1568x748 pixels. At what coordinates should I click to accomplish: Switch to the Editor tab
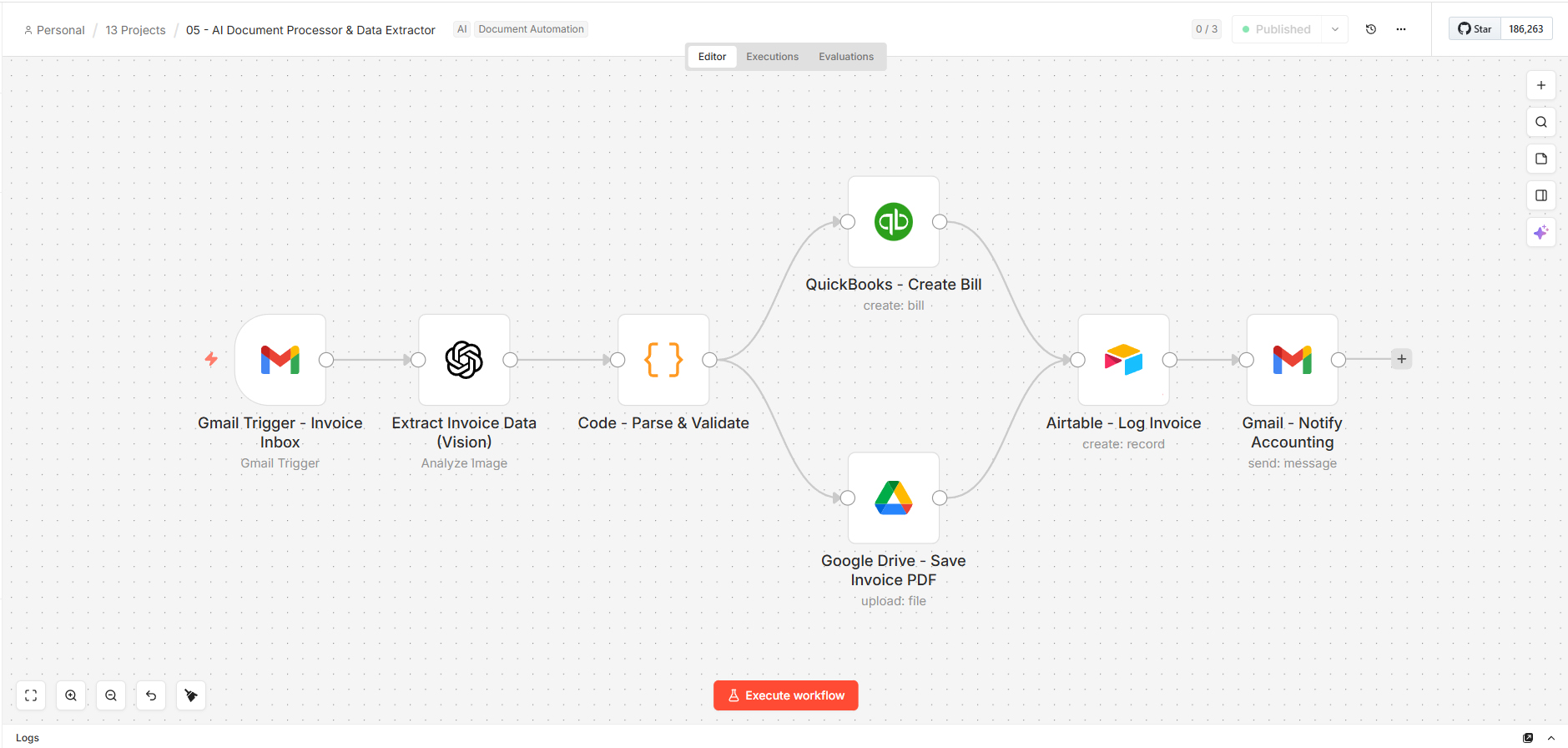pos(712,57)
